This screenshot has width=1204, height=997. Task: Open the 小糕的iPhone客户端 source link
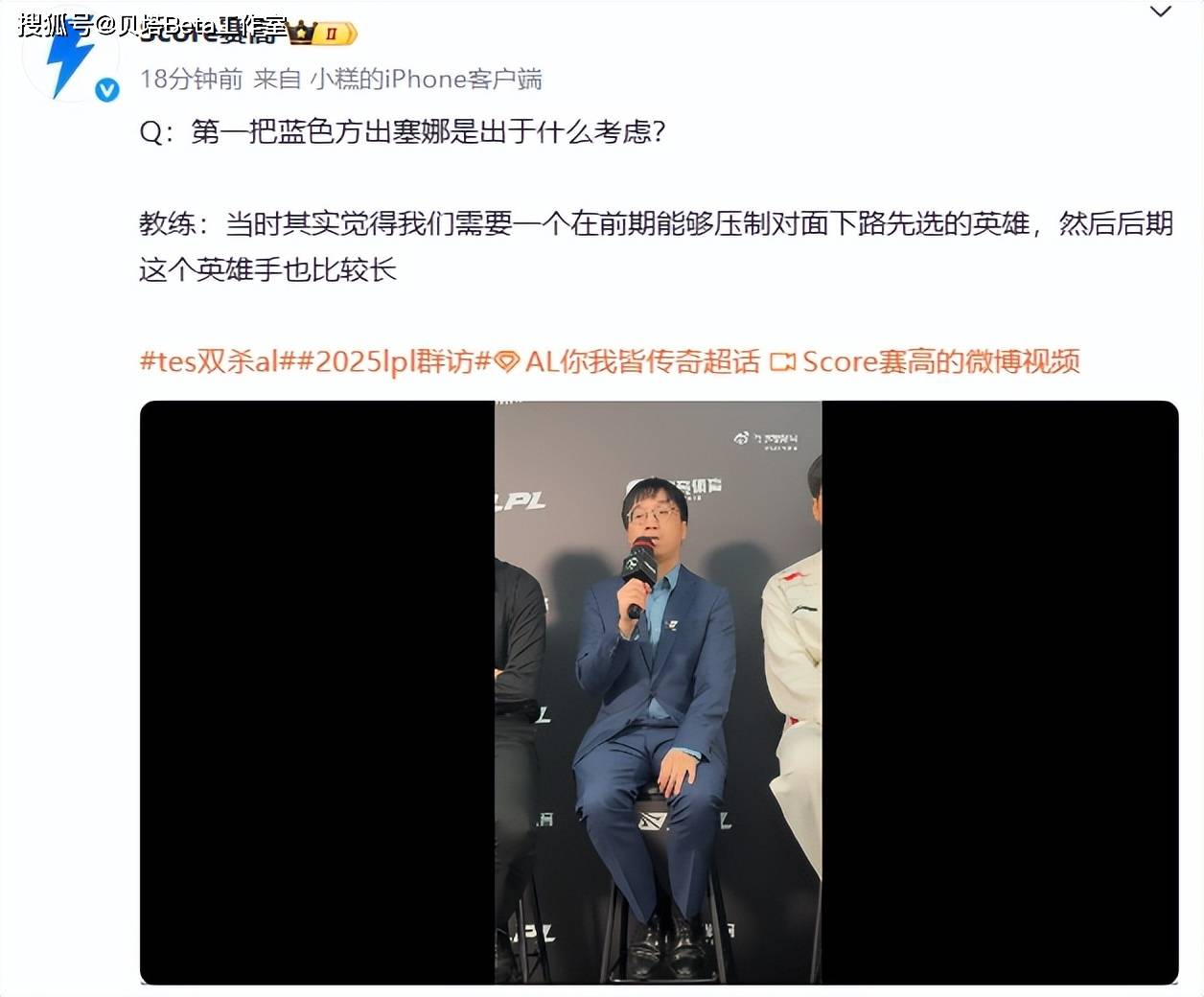[x=427, y=79]
